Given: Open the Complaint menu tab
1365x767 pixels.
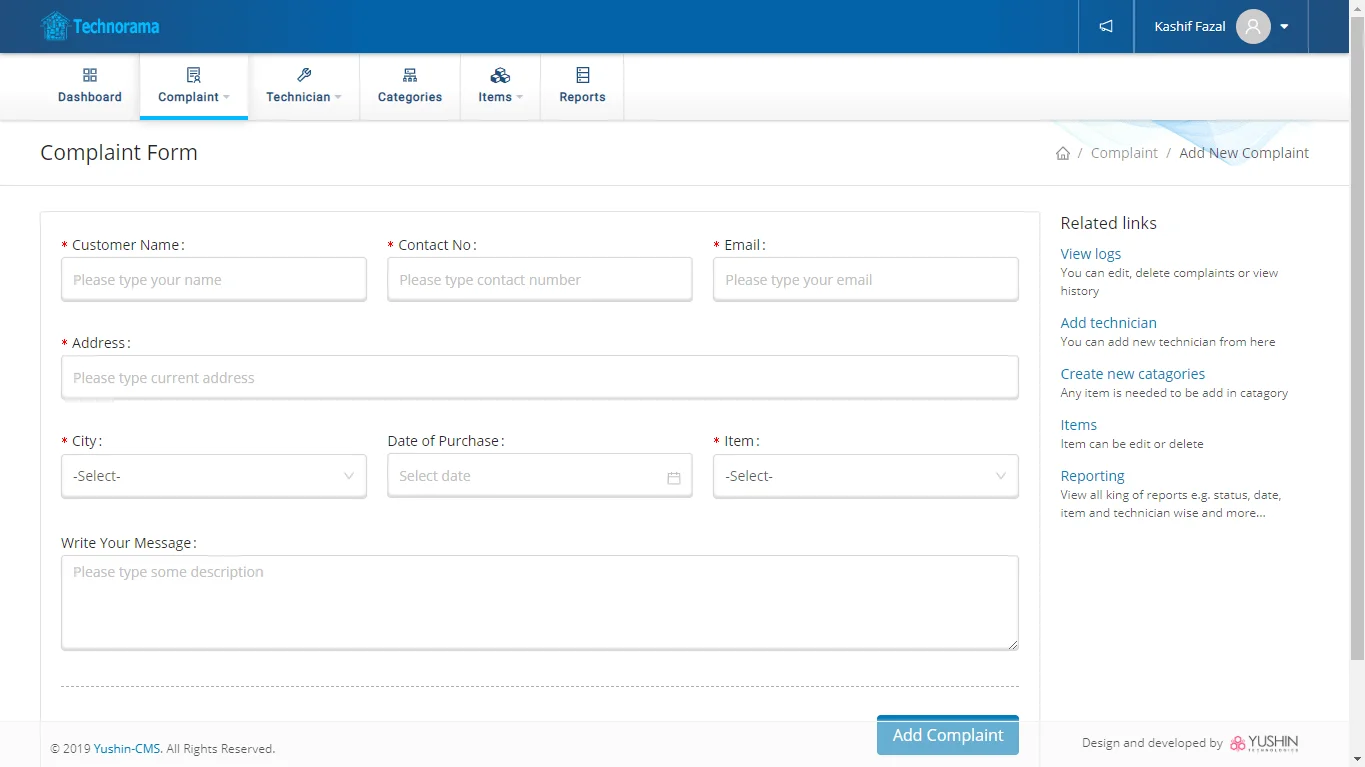Looking at the screenshot, I should (193, 87).
